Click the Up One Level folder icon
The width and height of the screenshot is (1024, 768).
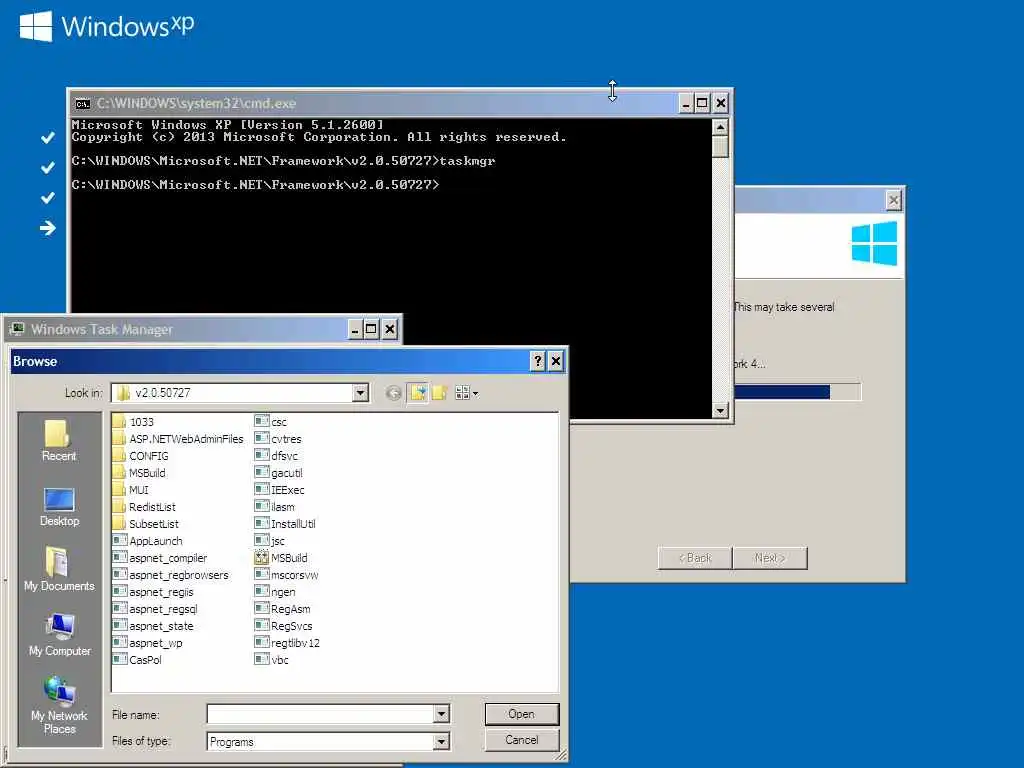coord(418,392)
